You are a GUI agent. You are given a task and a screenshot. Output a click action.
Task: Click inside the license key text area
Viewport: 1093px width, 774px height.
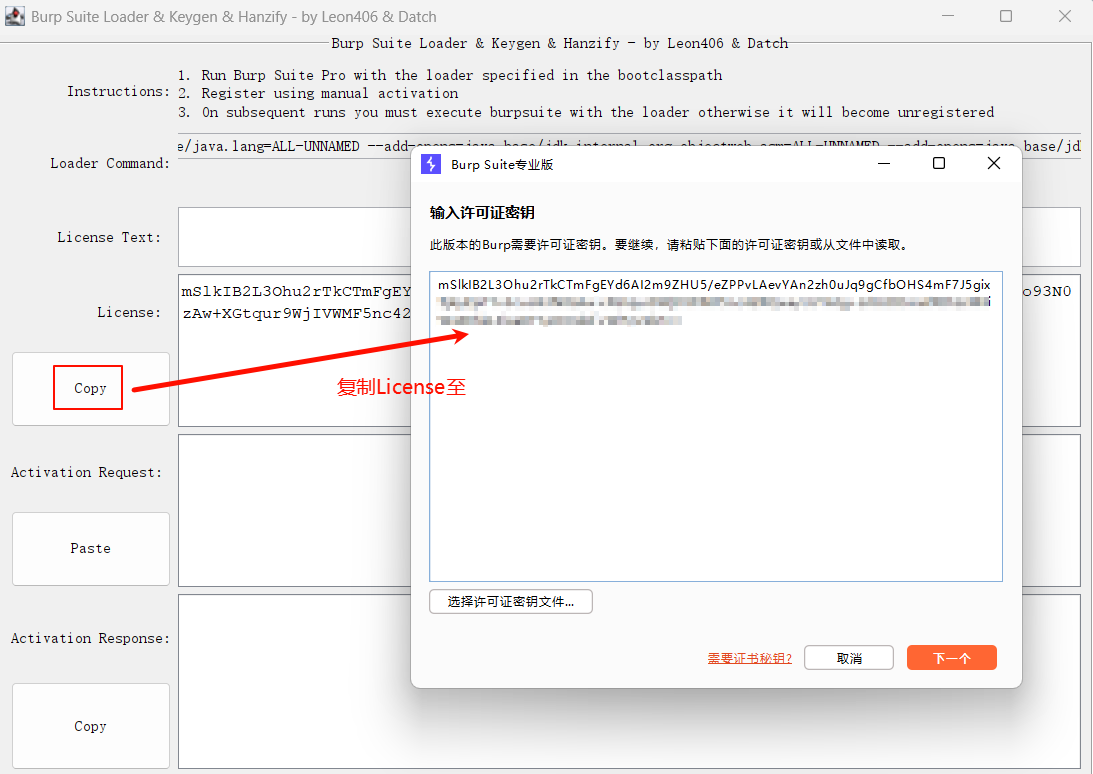716,426
